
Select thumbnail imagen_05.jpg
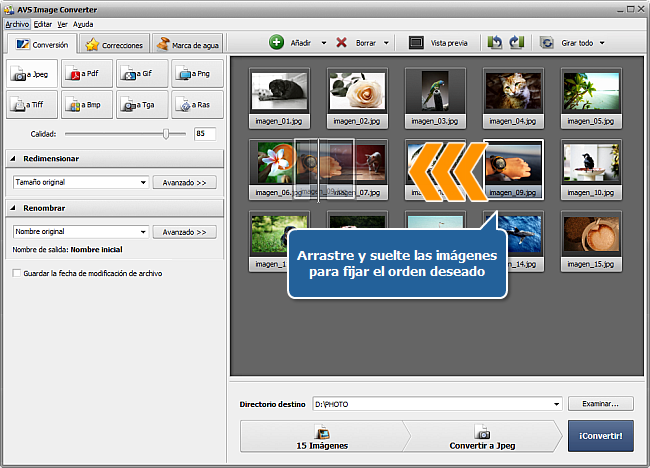click(591, 98)
